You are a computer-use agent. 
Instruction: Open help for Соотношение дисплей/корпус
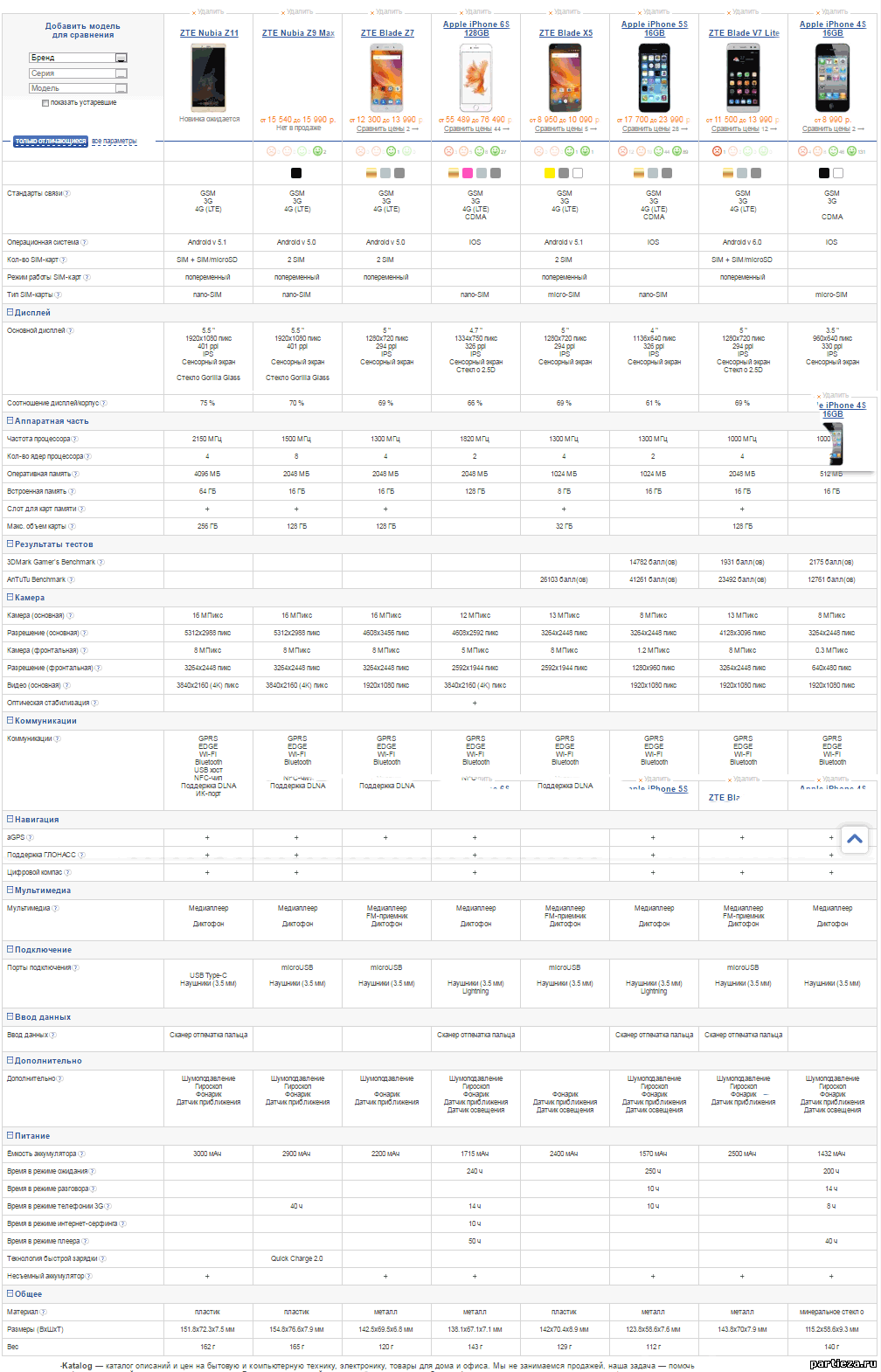(103, 404)
